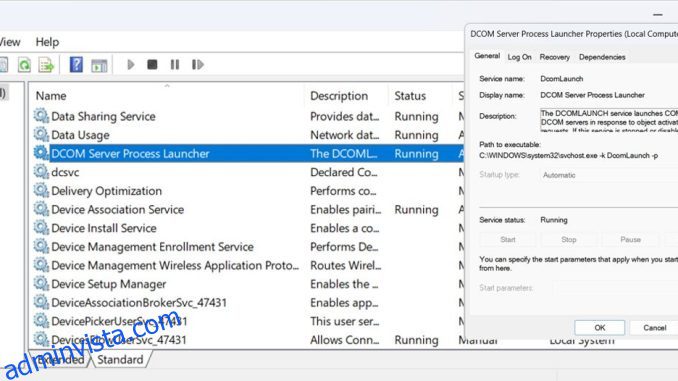Screen dimensions: 678x381
Task: Click the path to executable svchost.exe text
Action: 569,155
